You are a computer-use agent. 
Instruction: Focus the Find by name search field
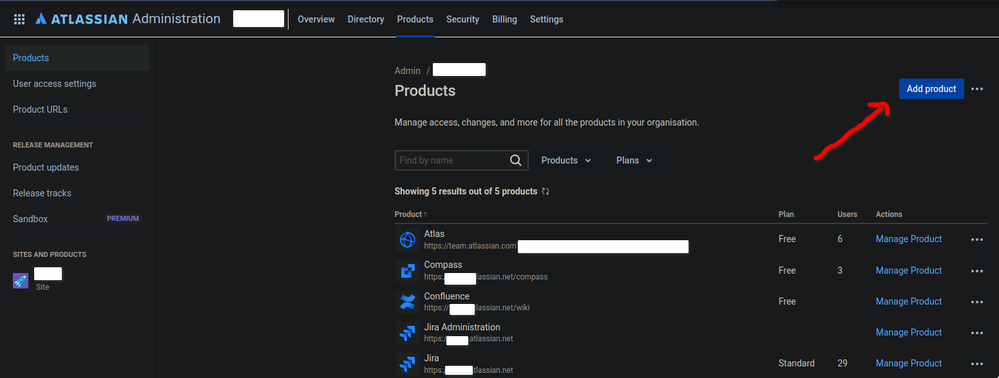pos(461,160)
